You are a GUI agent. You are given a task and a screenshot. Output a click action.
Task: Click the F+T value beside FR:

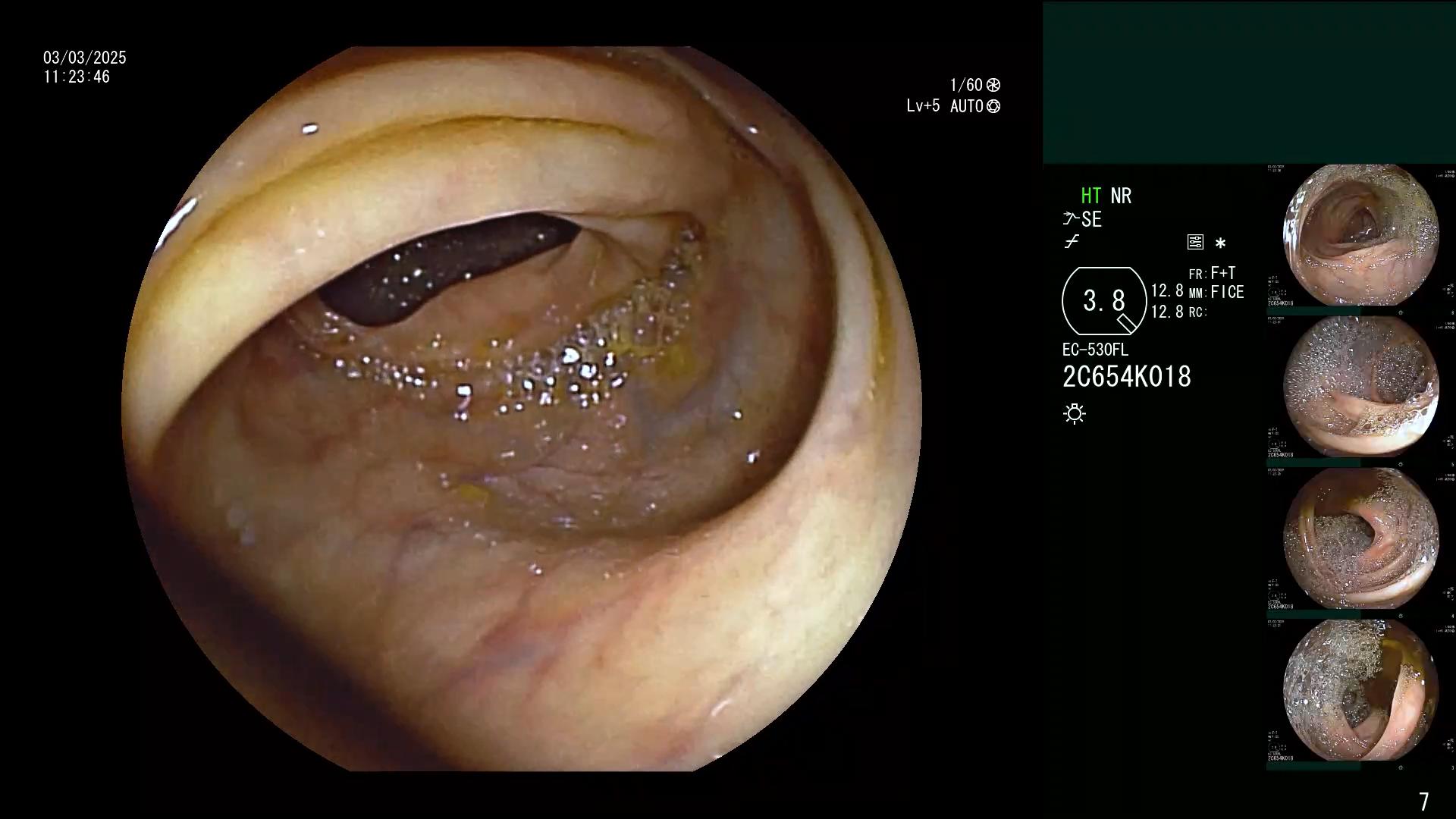[1223, 273]
